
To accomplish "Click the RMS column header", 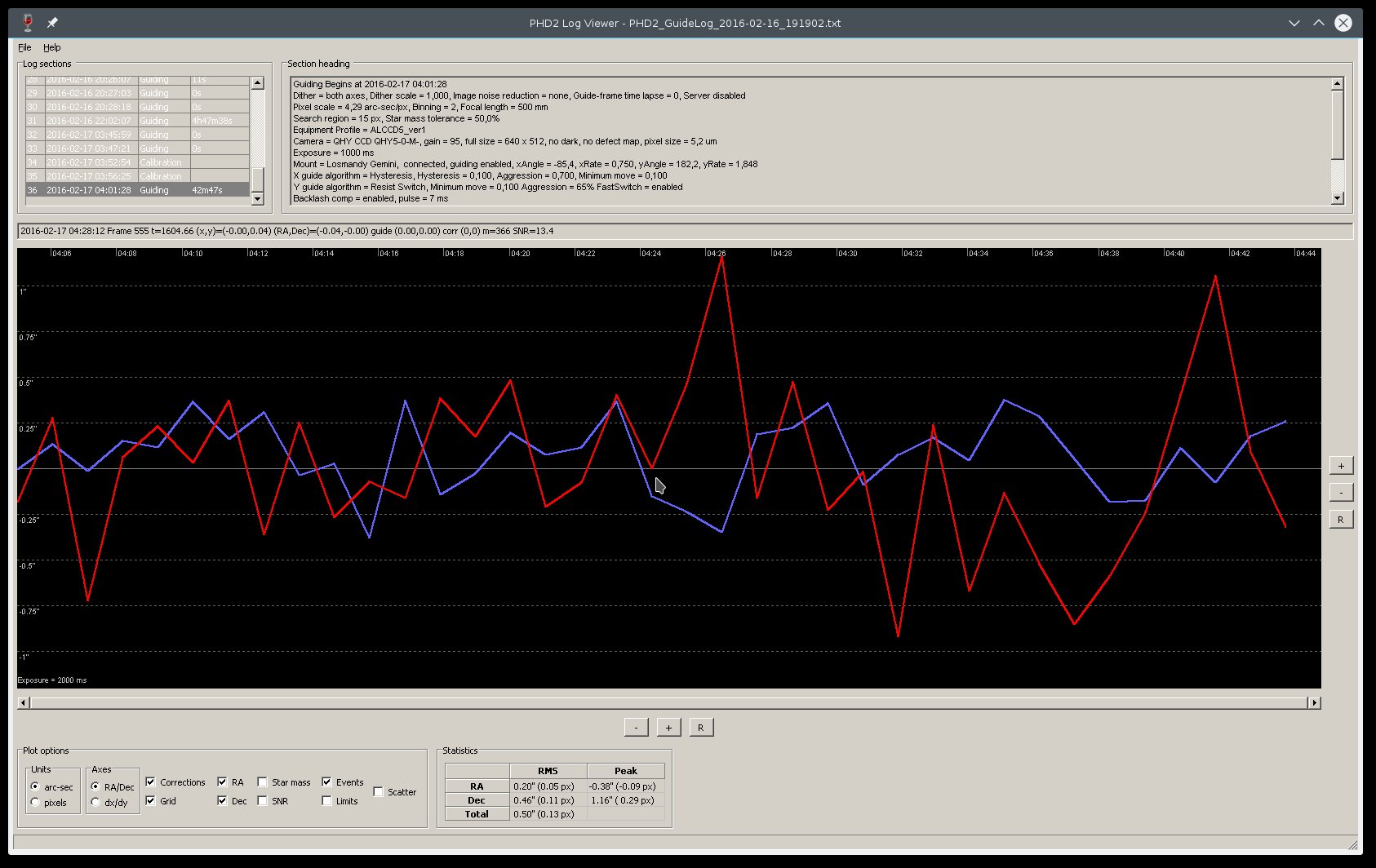I will pyautogui.click(x=548, y=771).
